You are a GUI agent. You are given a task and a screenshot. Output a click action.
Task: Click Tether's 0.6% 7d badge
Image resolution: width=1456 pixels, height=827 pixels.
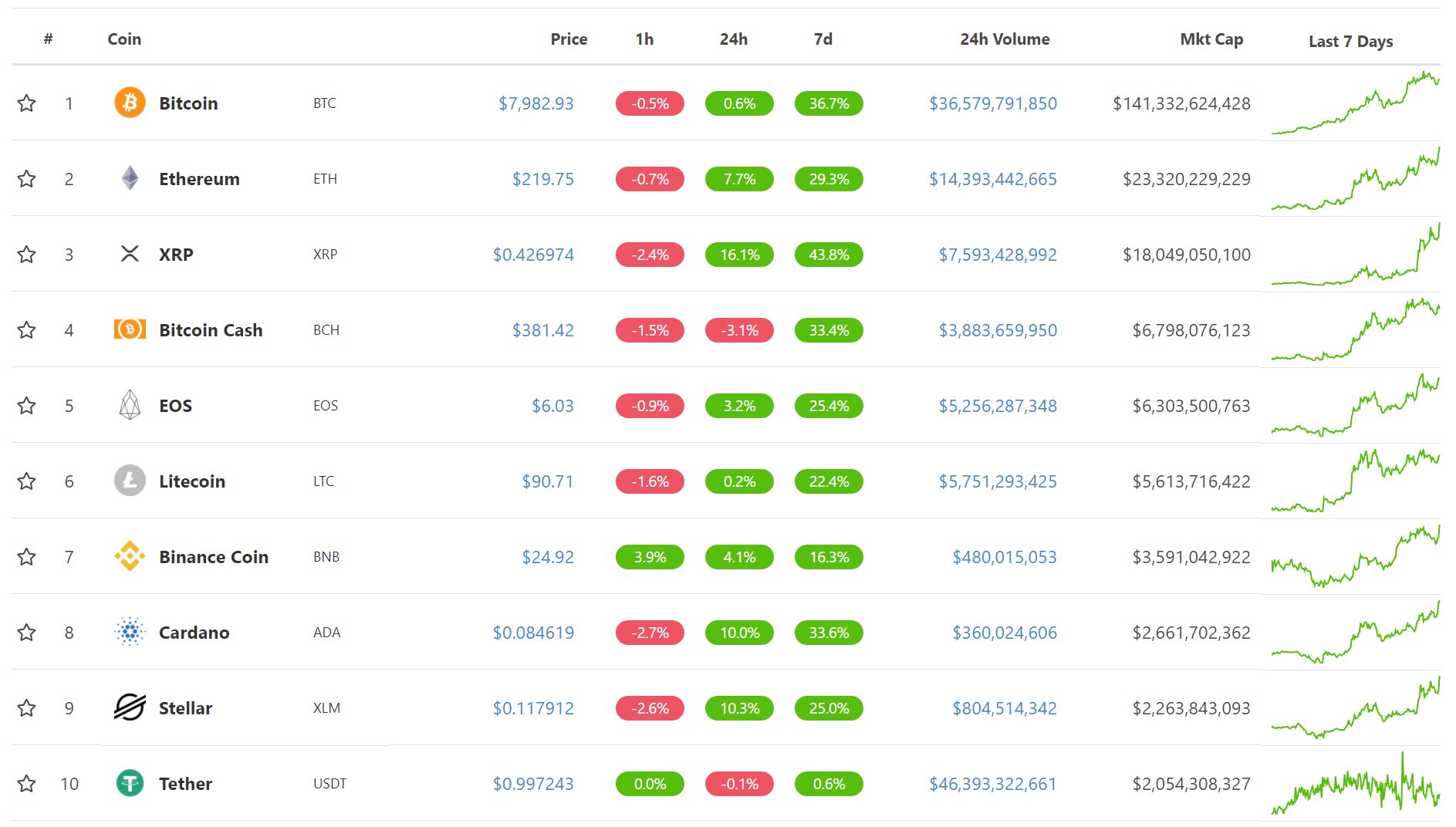(829, 783)
